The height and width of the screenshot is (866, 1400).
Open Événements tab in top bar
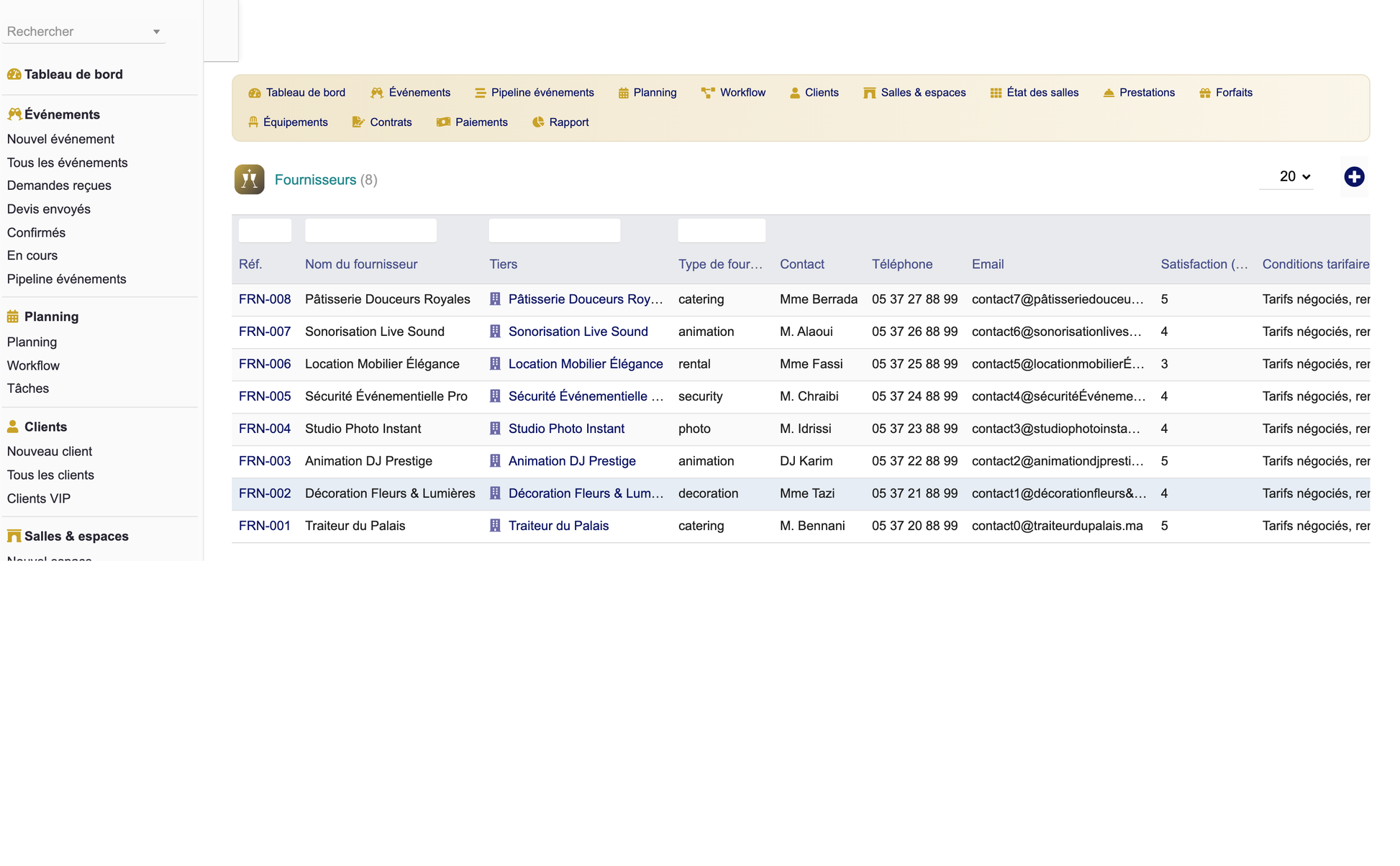tap(411, 93)
